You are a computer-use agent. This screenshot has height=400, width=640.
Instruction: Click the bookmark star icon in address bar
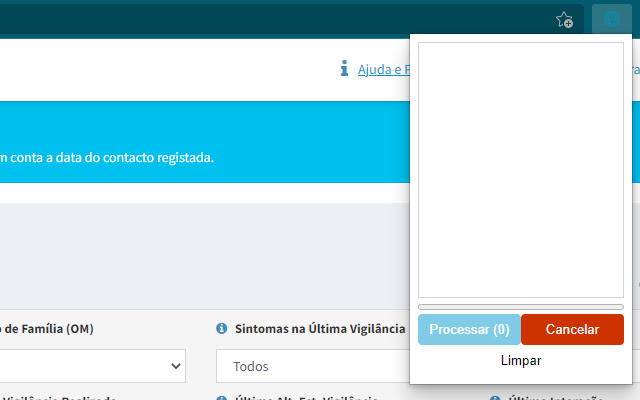[564, 19]
